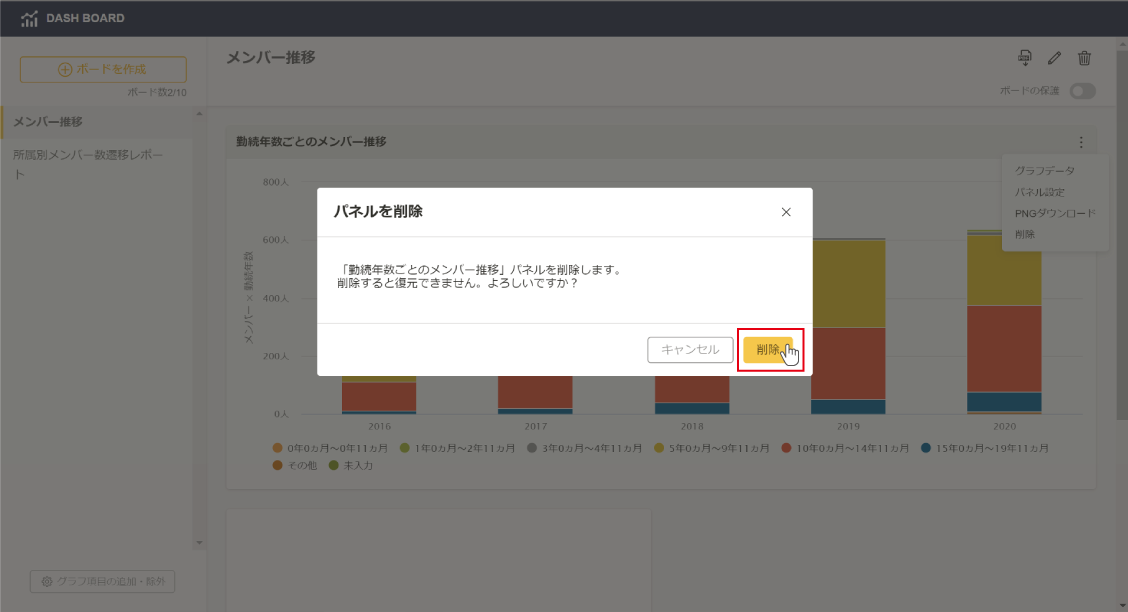Select PNGダウンロード in the panel menu
The image size is (1128, 612).
[1055, 213]
